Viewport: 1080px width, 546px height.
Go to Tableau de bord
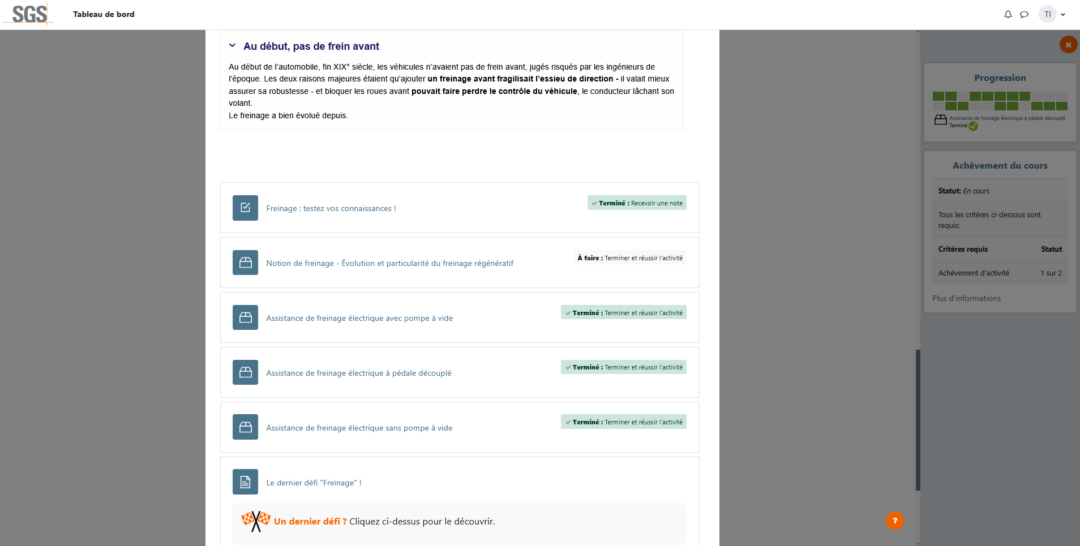click(x=104, y=14)
